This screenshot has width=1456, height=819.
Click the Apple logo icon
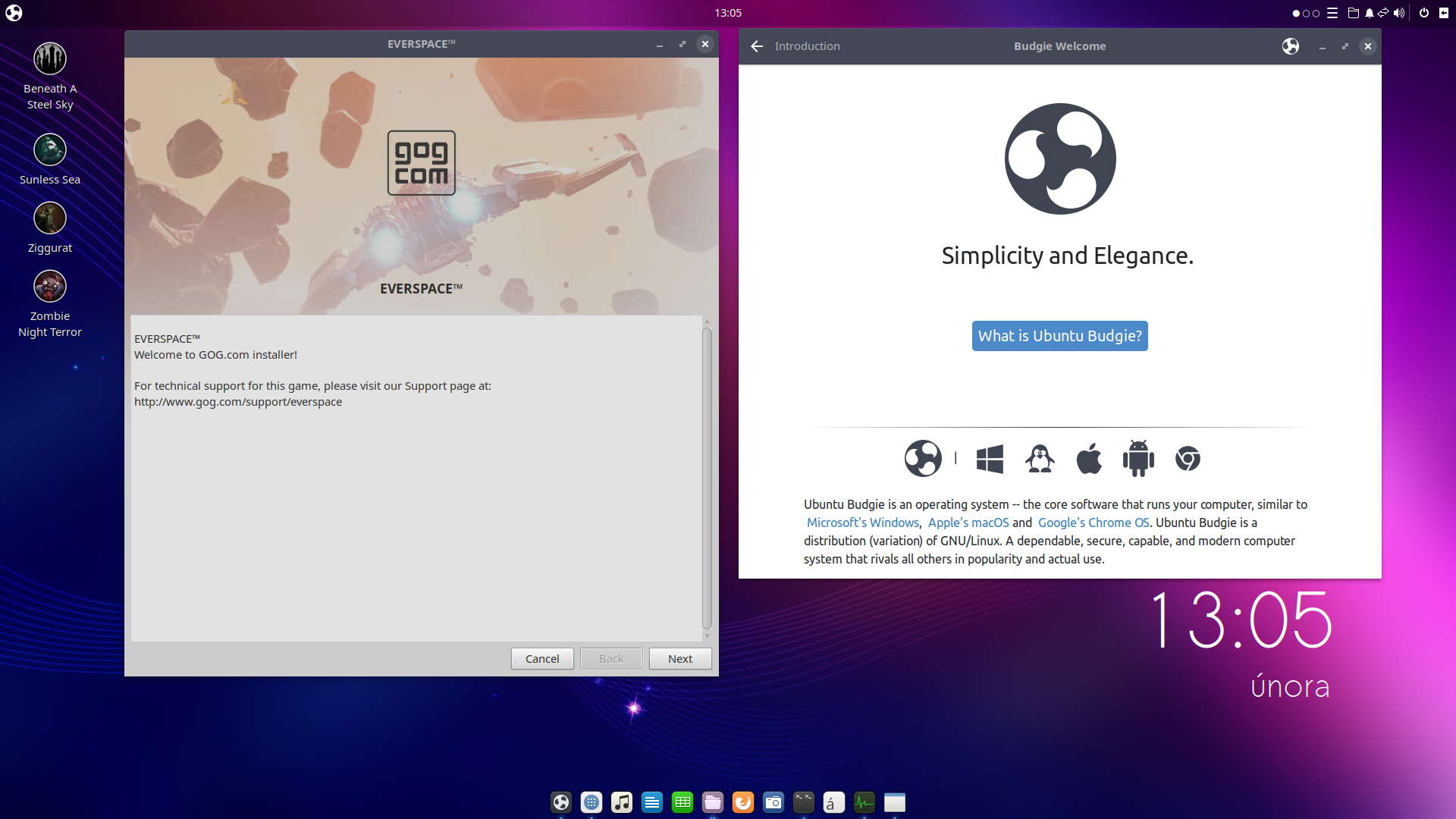(1089, 459)
